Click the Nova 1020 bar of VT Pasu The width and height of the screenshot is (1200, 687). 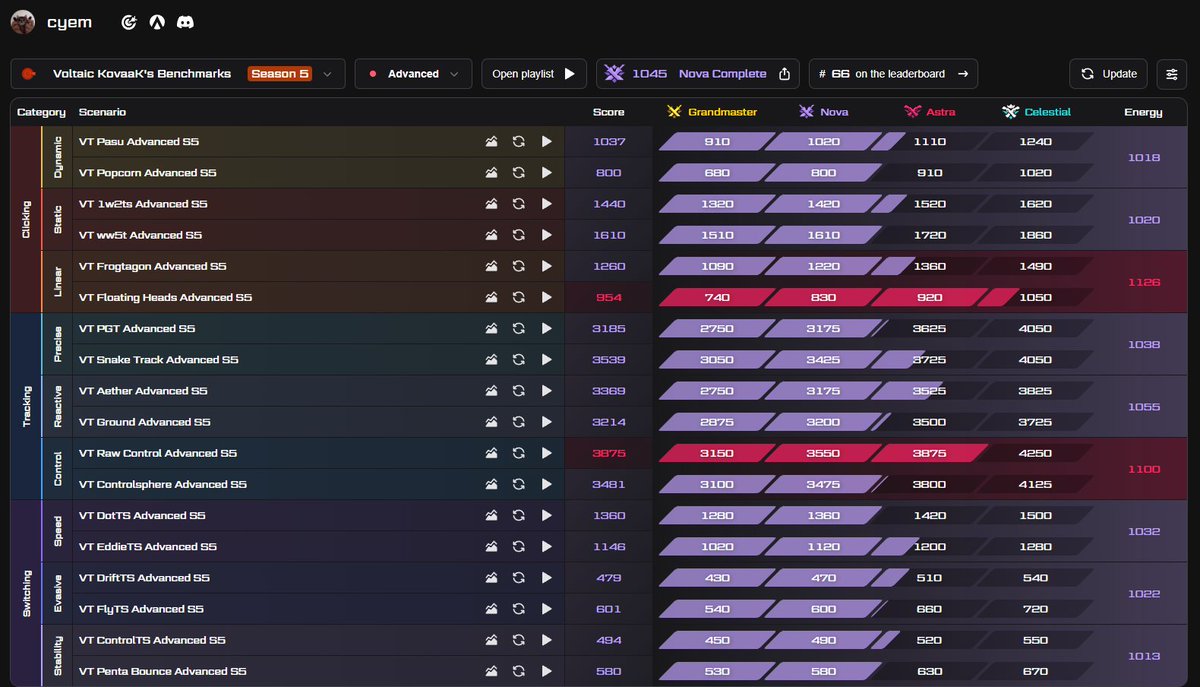(823, 142)
